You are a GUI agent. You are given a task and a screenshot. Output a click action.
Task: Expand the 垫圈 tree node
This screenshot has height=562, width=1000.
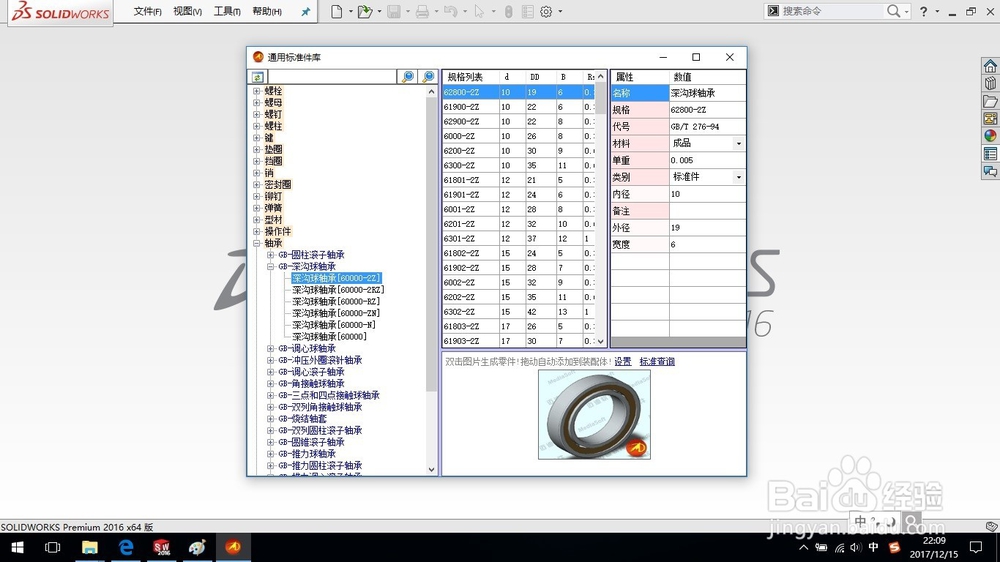256,149
